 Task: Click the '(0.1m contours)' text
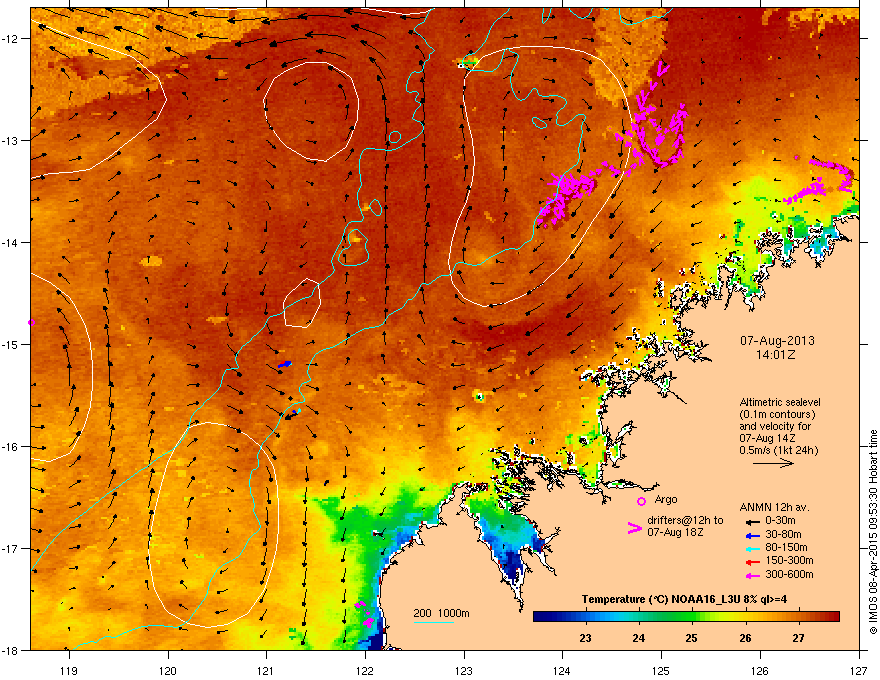click(778, 415)
